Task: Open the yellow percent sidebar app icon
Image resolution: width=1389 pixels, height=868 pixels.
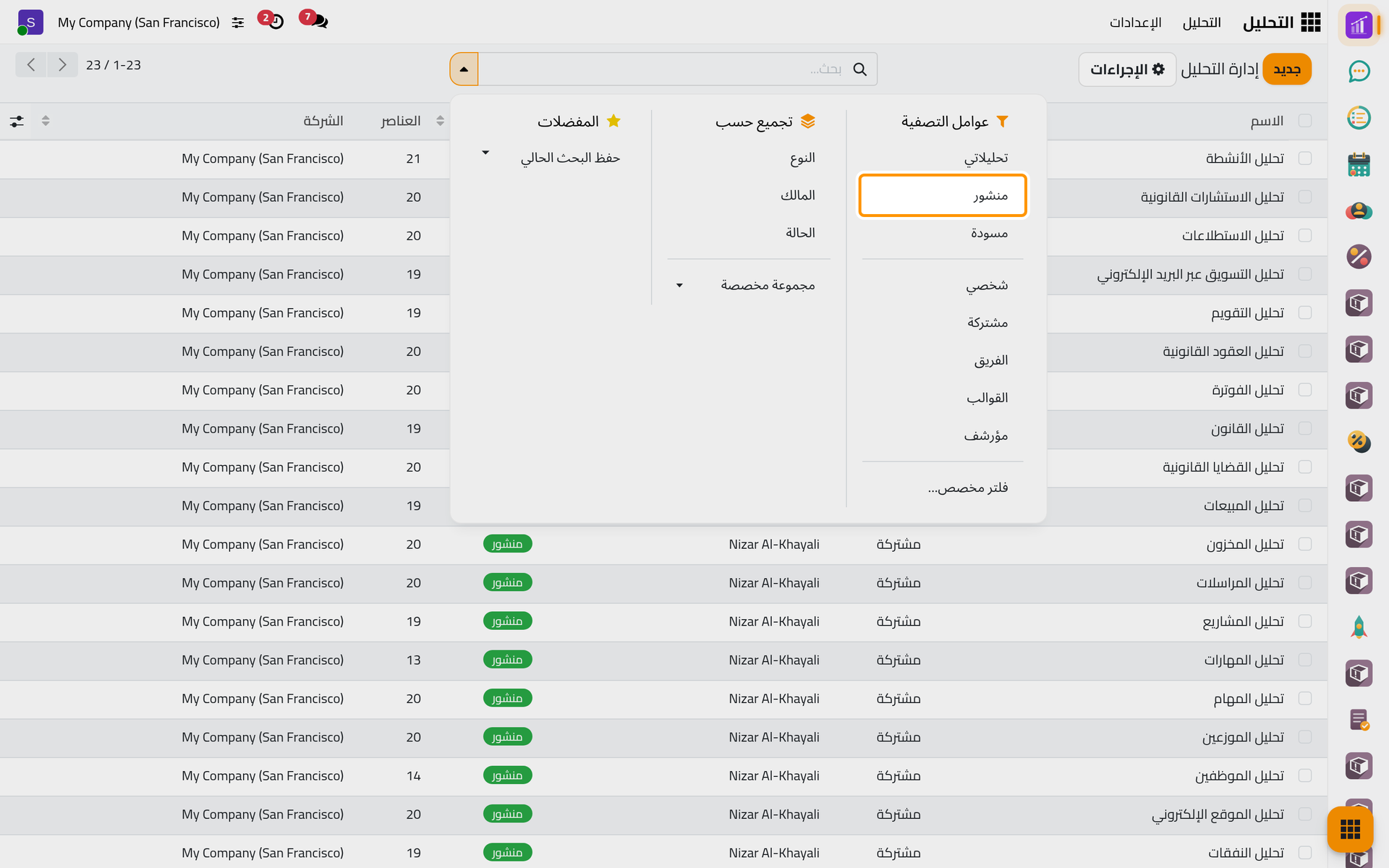Action: (1359, 441)
